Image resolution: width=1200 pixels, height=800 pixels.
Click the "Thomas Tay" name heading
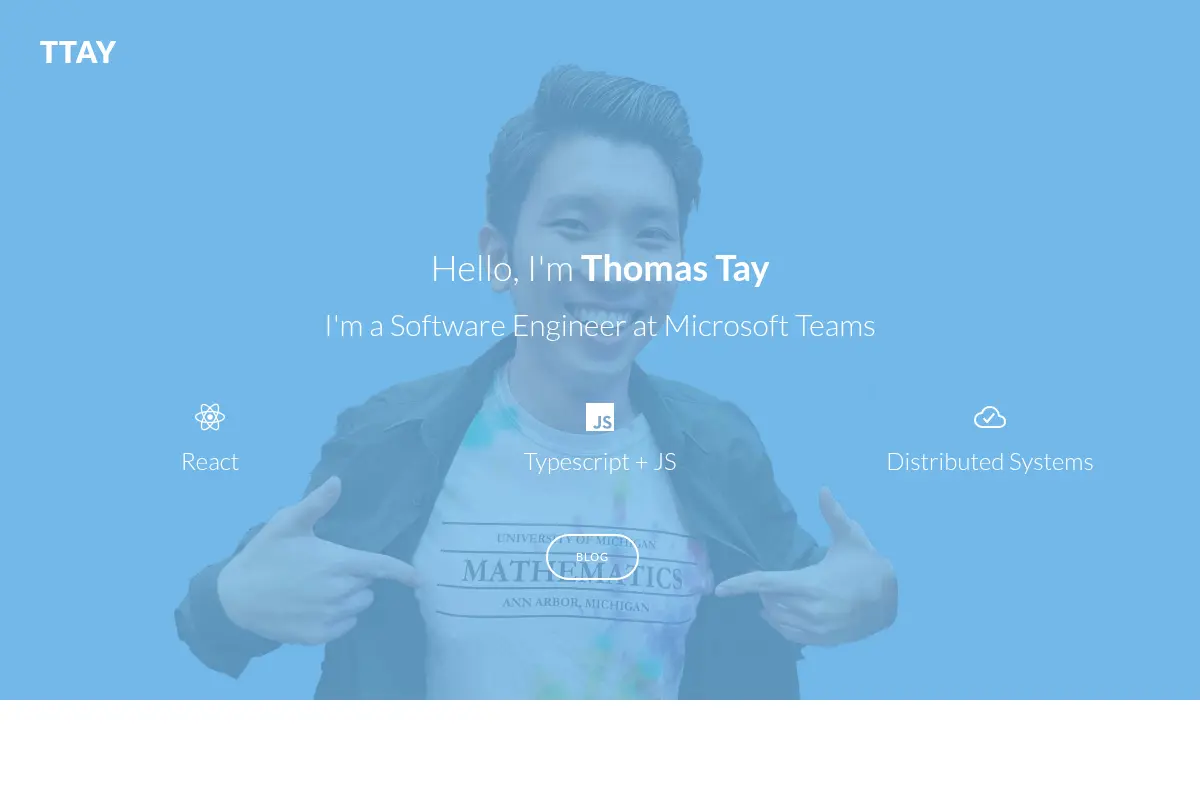[x=675, y=269]
